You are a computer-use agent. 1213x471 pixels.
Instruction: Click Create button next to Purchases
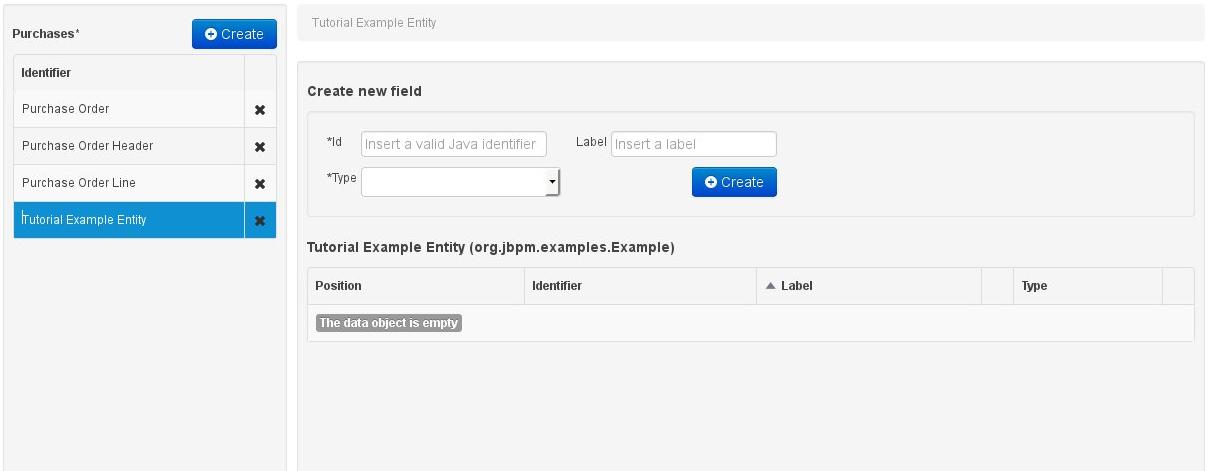234,34
